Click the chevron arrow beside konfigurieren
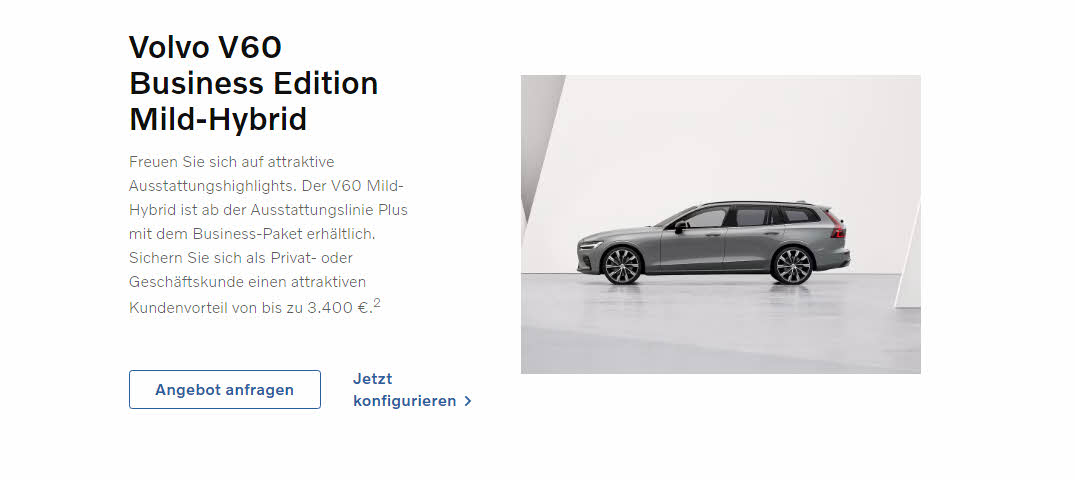 [468, 401]
